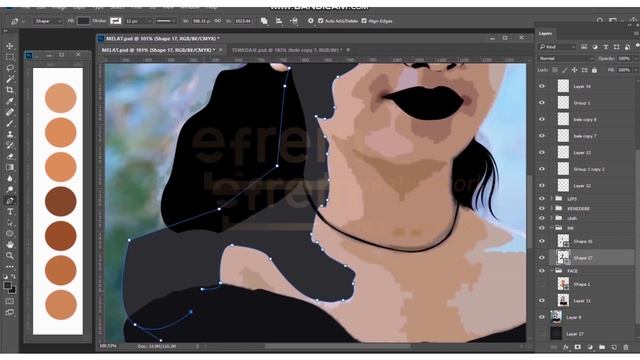The image size is (640, 360).
Task: Select the Eyedropper tool
Action: [x=10, y=101]
